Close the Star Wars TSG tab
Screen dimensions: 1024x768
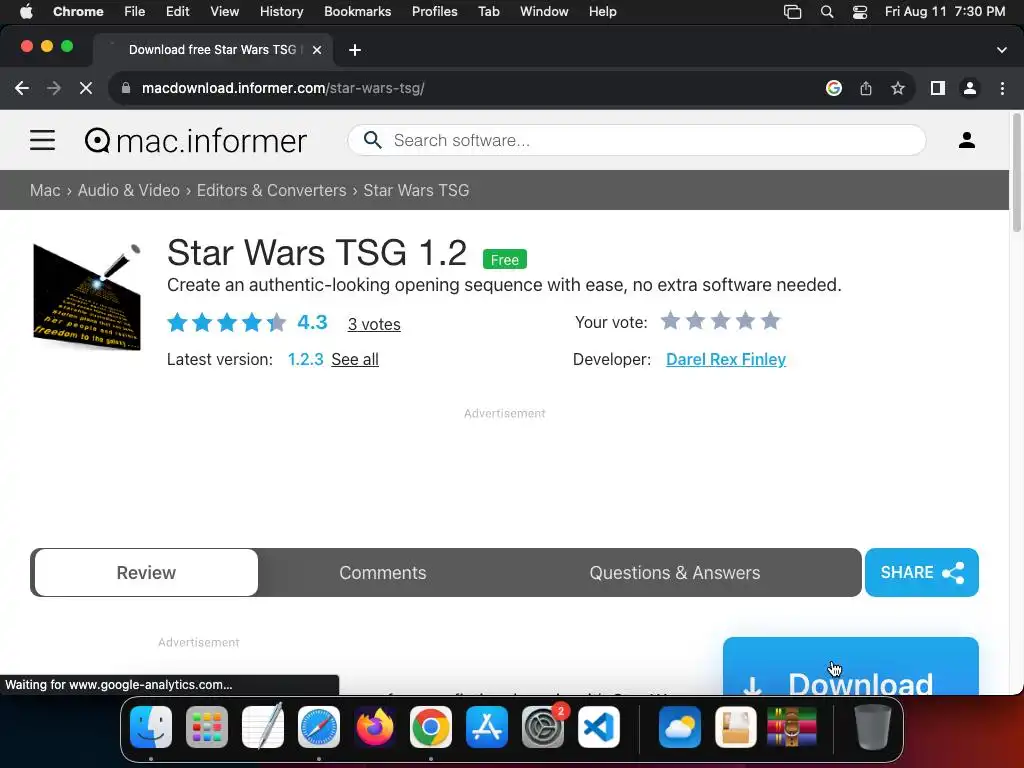[317, 50]
